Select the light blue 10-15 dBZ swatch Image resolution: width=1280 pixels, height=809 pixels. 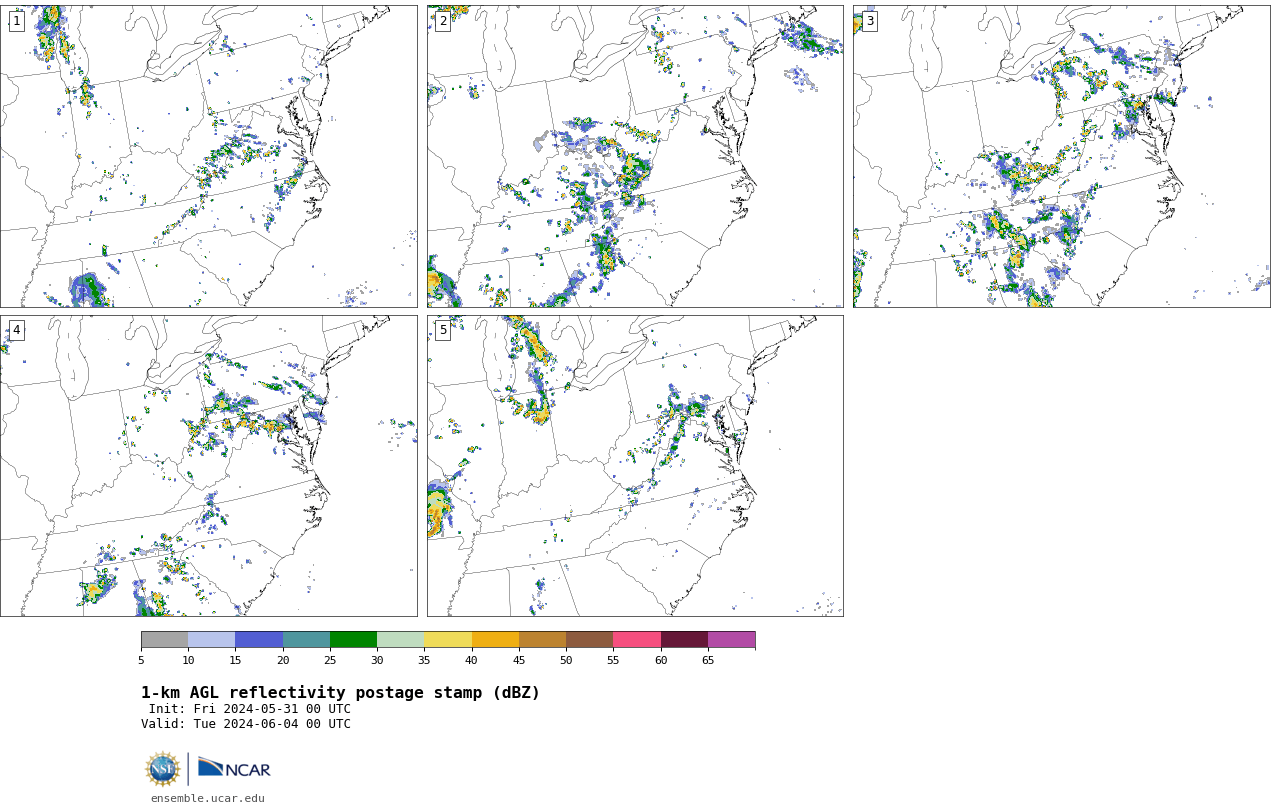click(x=211, y=640)
